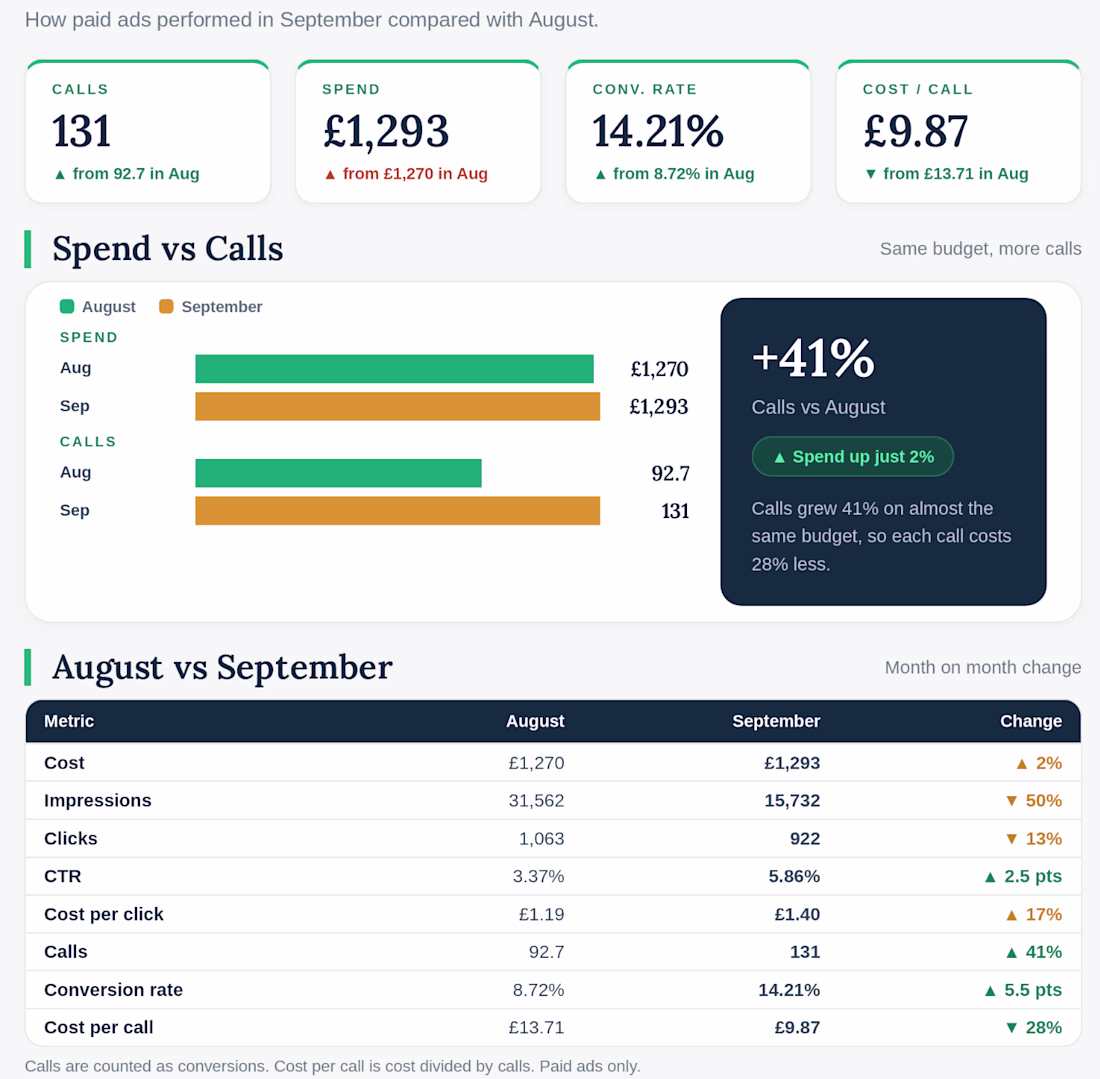The image size is (1100, 1079).
Task: Click the 'CTR' row label
Action: point(62,877)
